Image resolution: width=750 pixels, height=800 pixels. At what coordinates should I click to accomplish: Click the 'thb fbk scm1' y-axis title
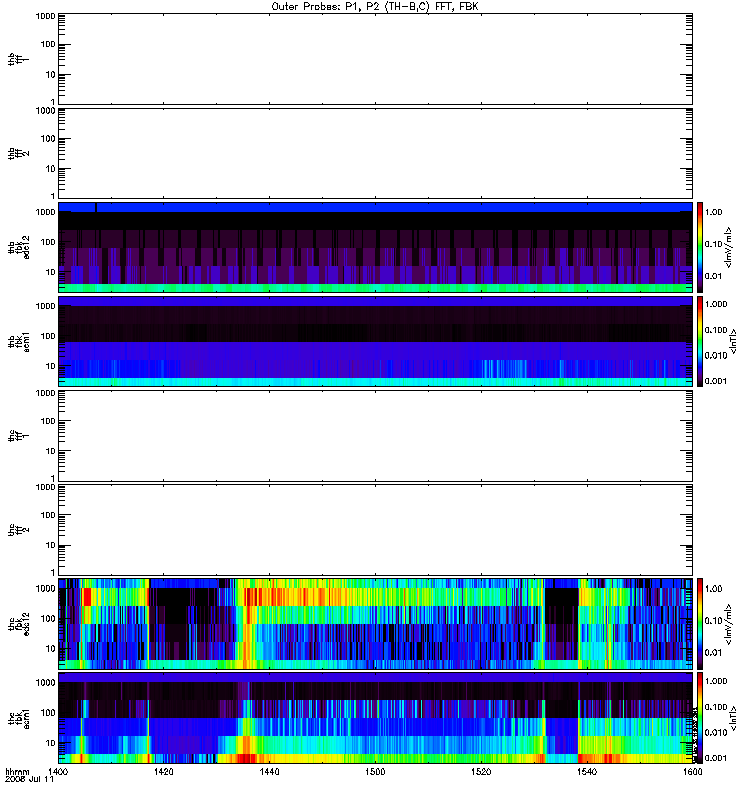[x=19, y=342]
